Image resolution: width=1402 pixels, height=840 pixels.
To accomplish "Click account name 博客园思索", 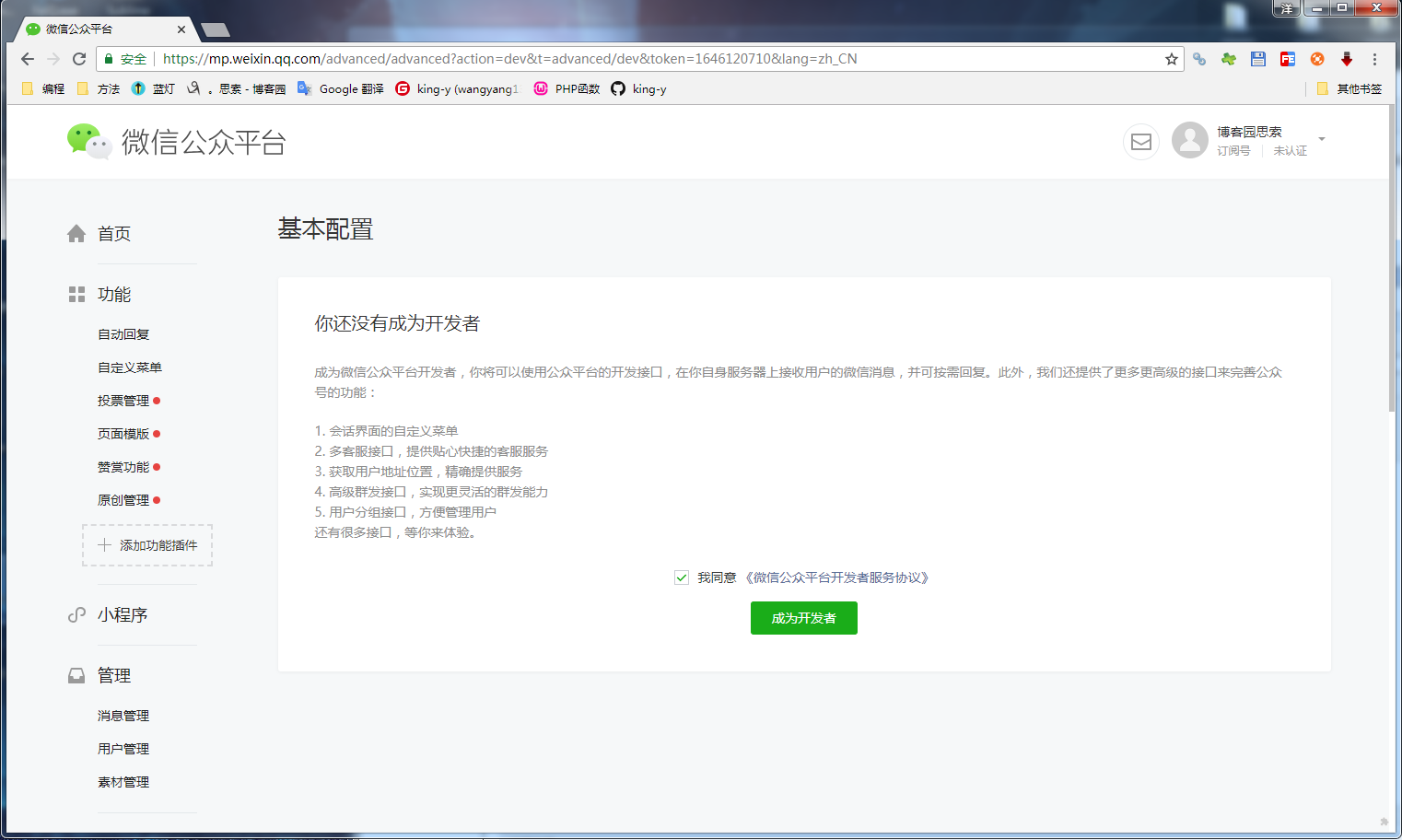I will click(x=1249, y=132).
